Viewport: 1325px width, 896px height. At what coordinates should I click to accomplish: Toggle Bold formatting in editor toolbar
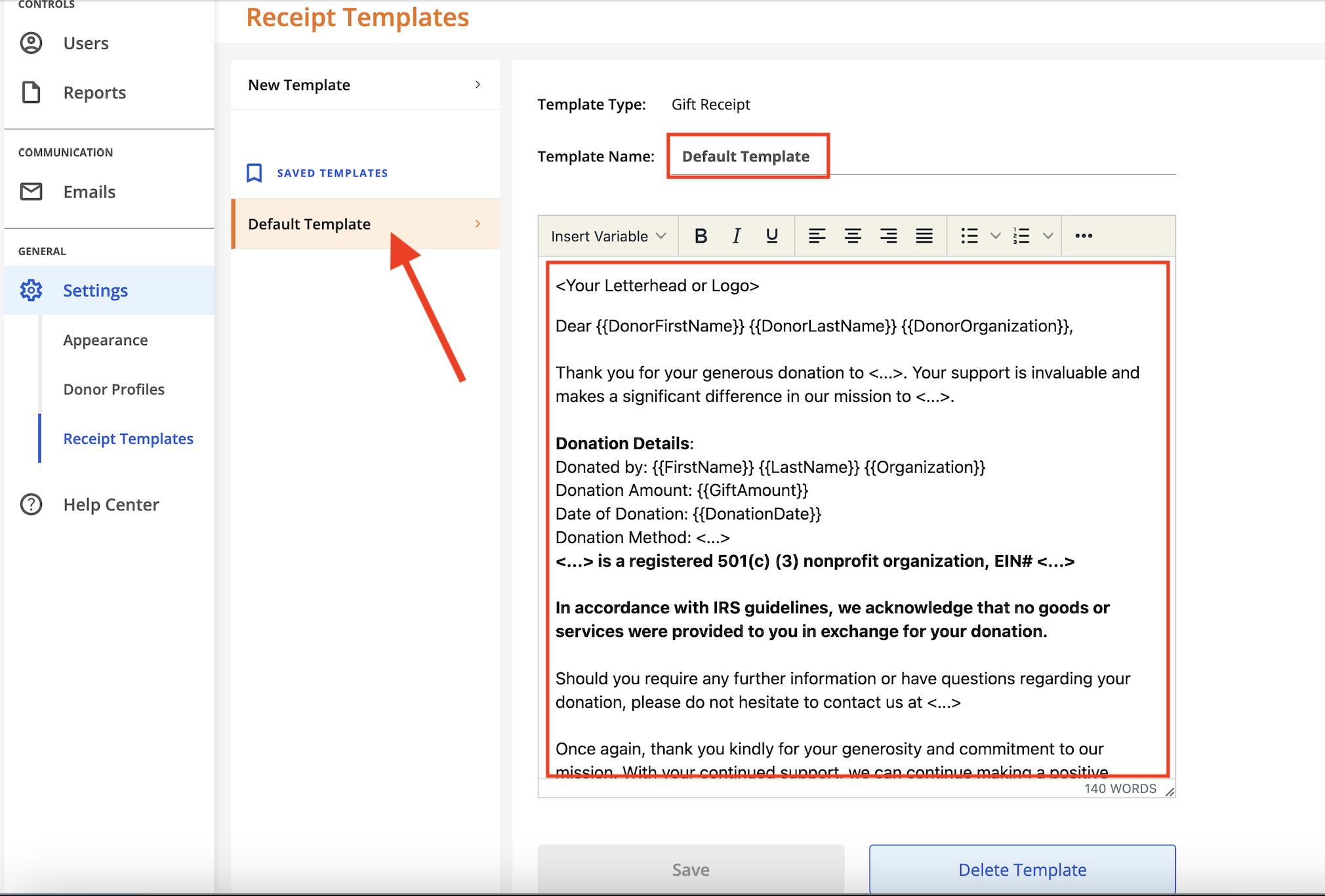point(701,236)
